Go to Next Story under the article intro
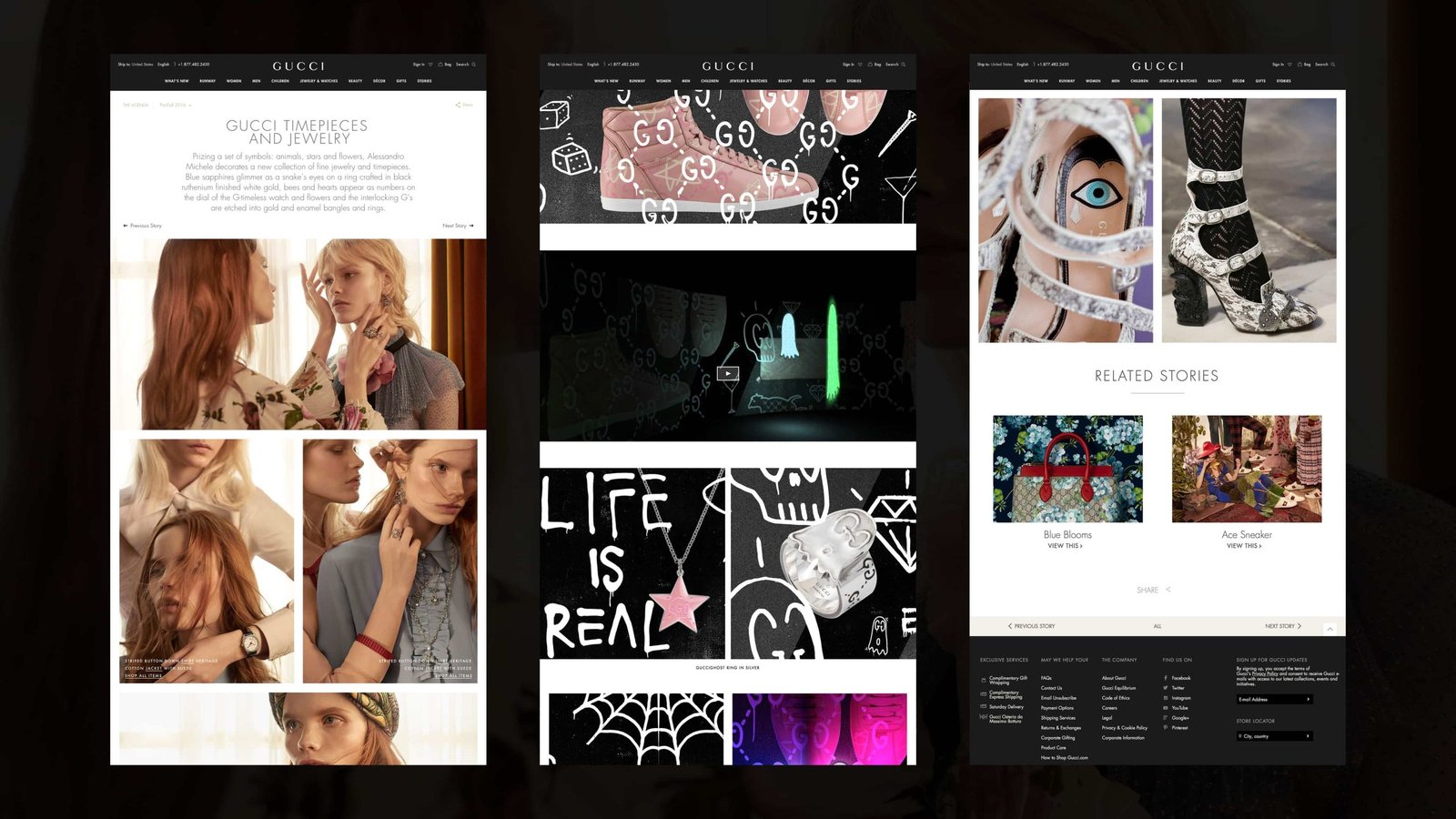Viewport: 1456px width, 819px height. tap(458, 226)
